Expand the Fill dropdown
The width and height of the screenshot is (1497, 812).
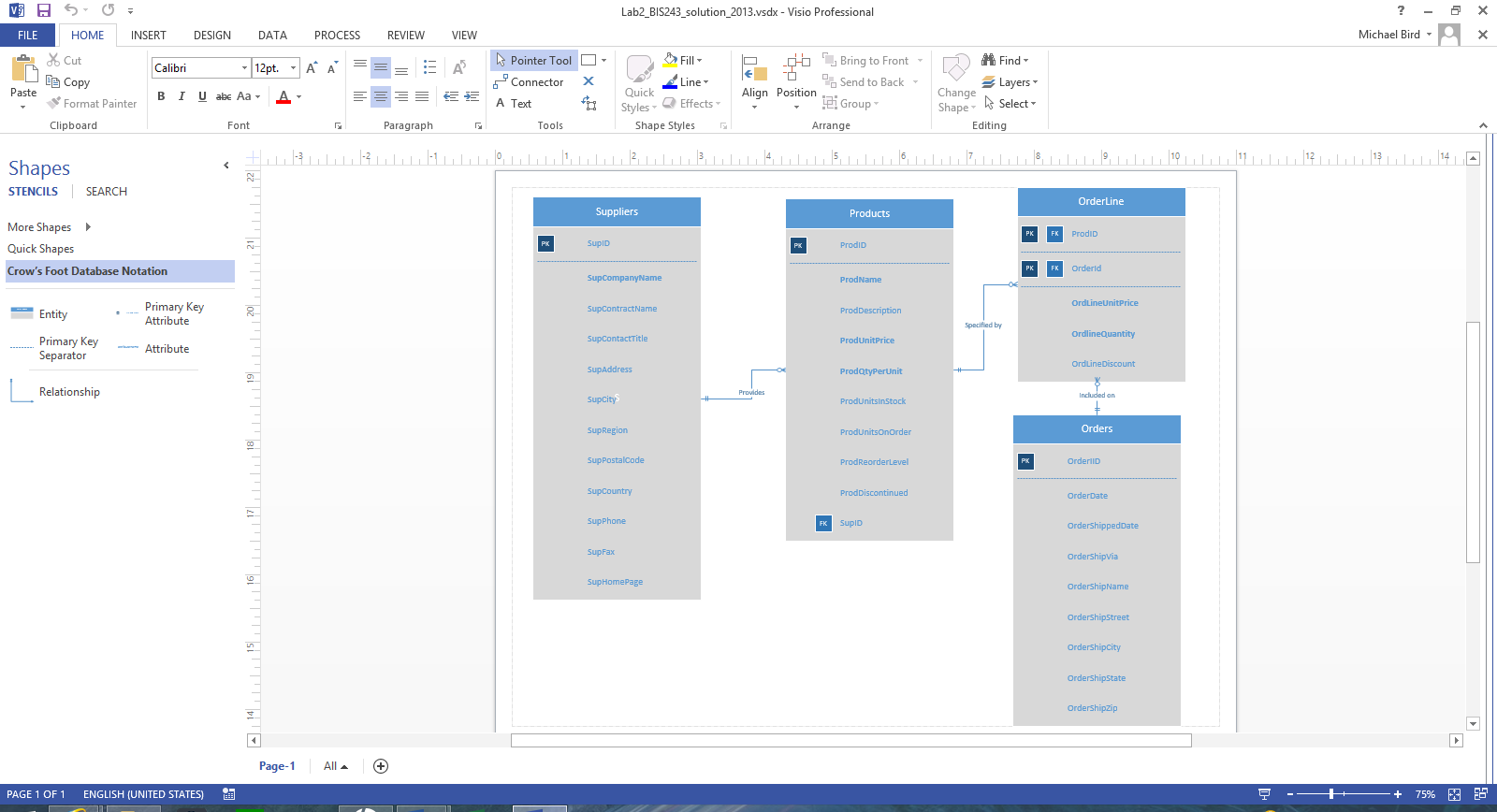(x=699, y=61)
